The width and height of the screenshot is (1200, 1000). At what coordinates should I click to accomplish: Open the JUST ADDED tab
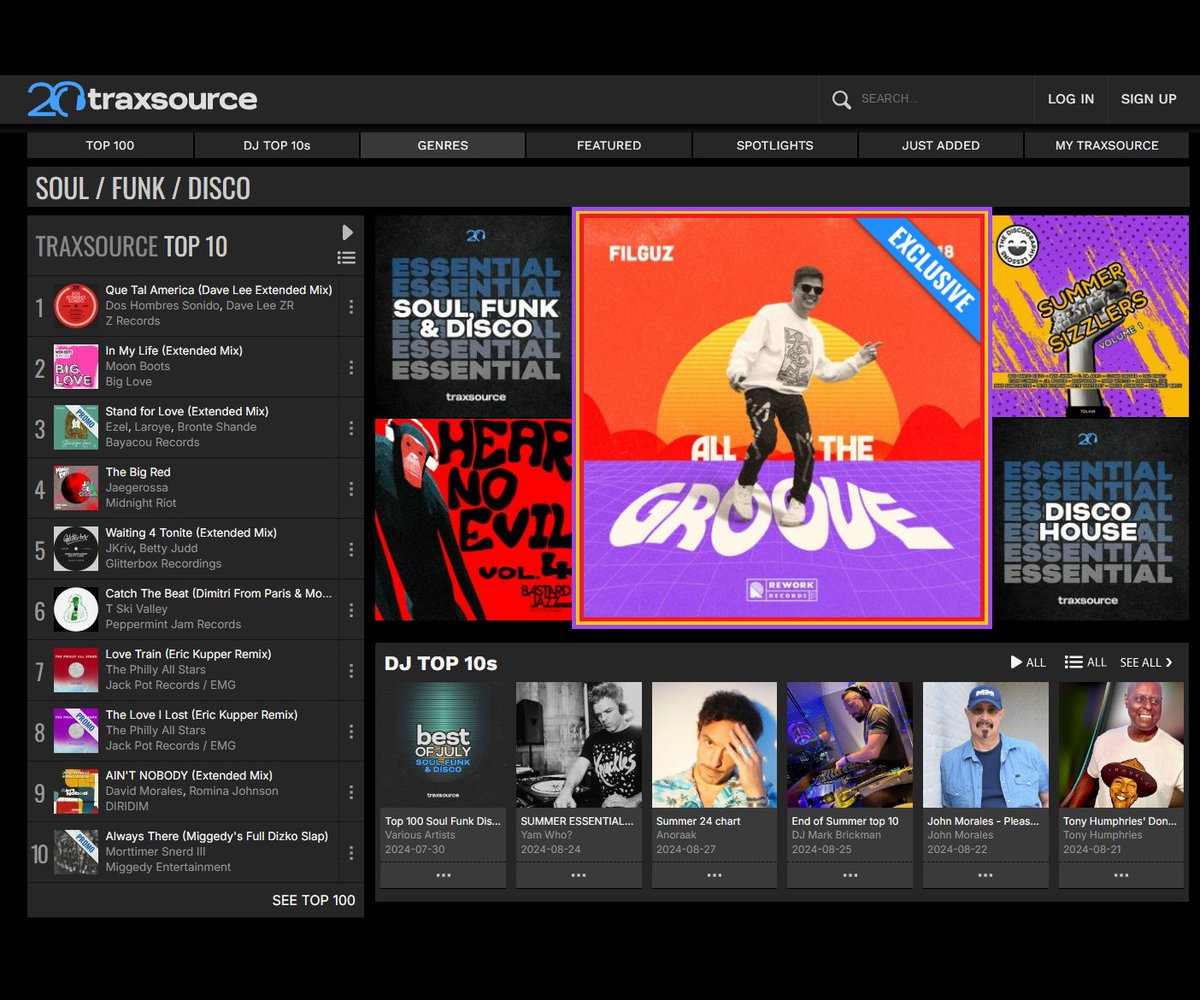coord(940,145)
